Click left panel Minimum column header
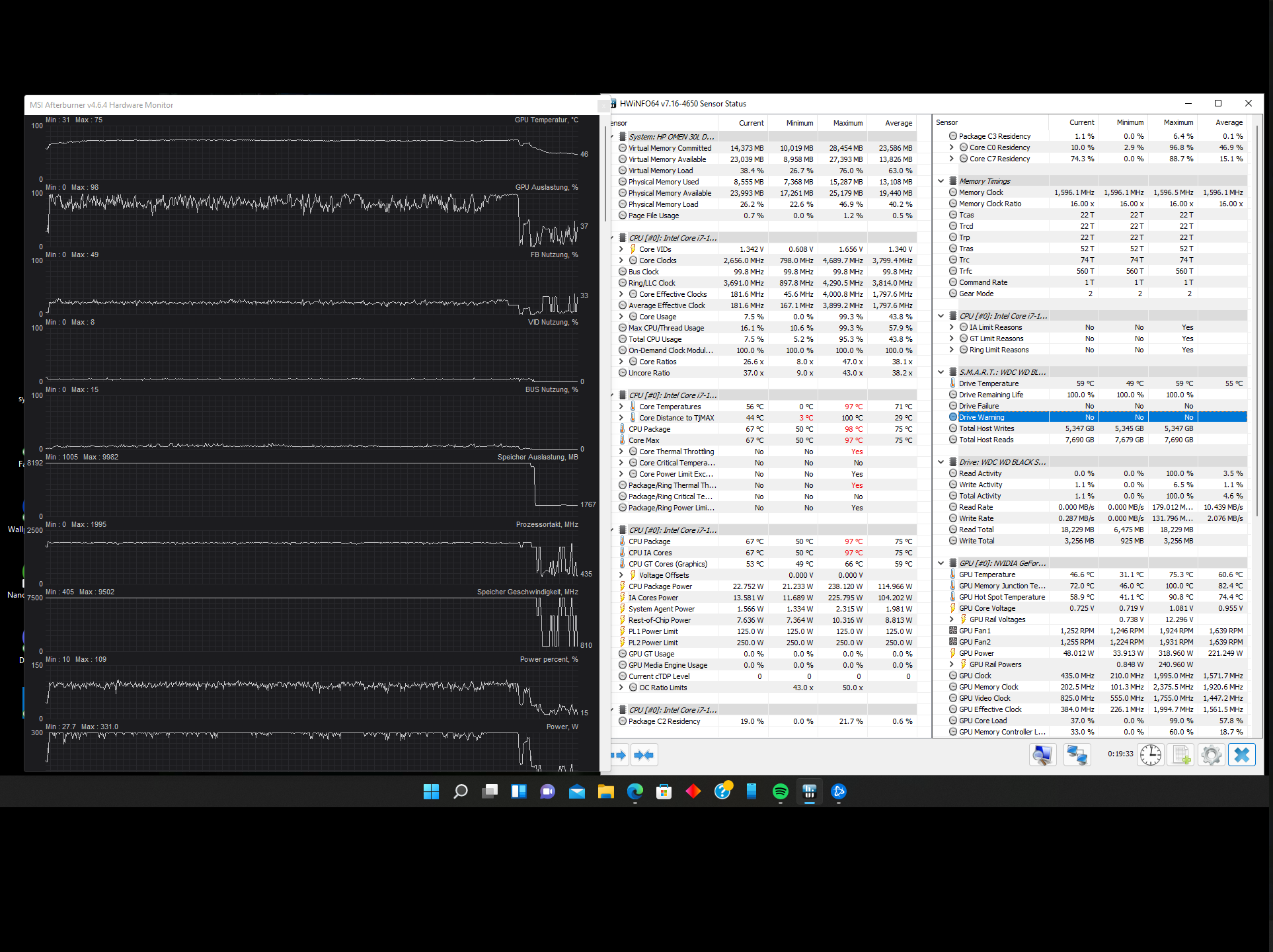The height and width of the screenshot is (952, 1273). [792, 123]
